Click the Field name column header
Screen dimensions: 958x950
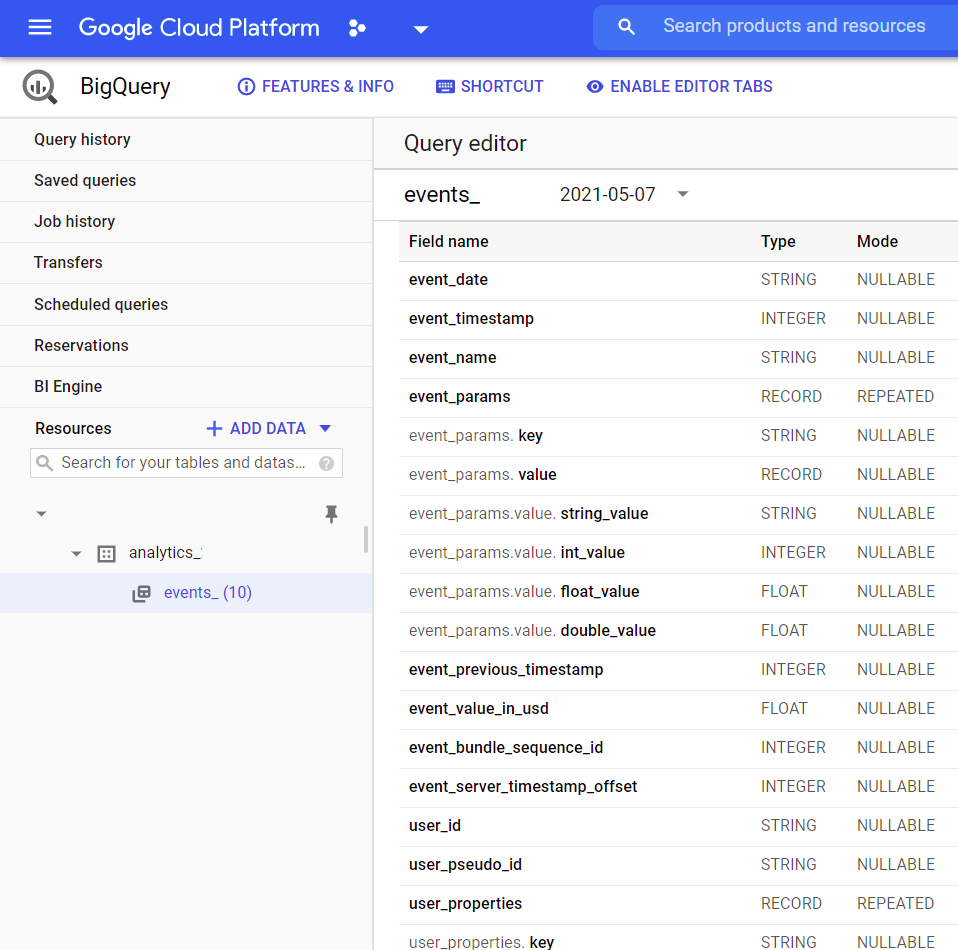point(448,242)
